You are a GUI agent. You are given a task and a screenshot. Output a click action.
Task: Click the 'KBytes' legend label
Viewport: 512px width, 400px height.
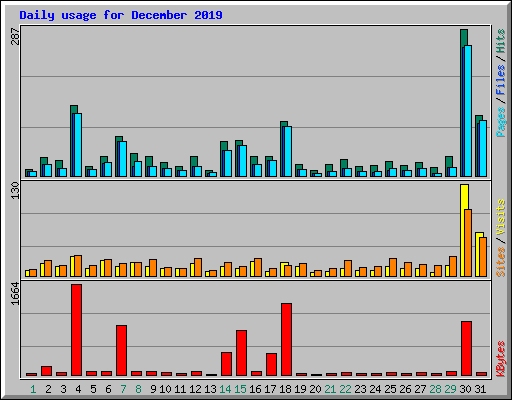(501, 359)
